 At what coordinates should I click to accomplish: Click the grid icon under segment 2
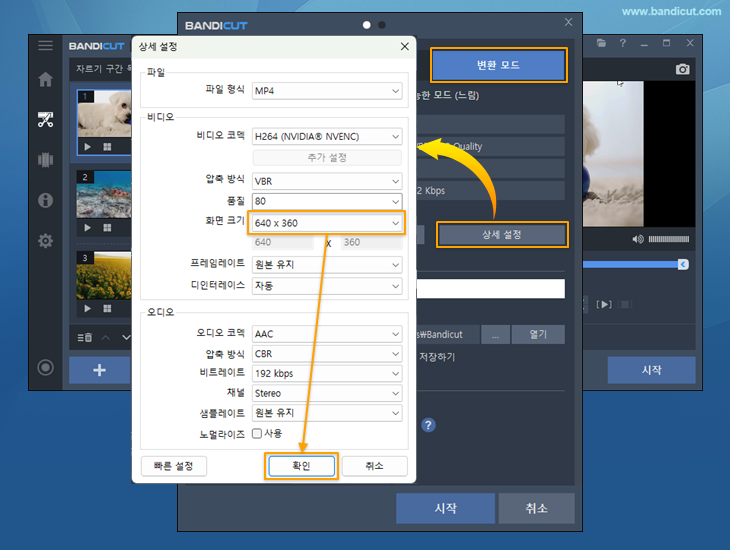(x=107, y=228)
